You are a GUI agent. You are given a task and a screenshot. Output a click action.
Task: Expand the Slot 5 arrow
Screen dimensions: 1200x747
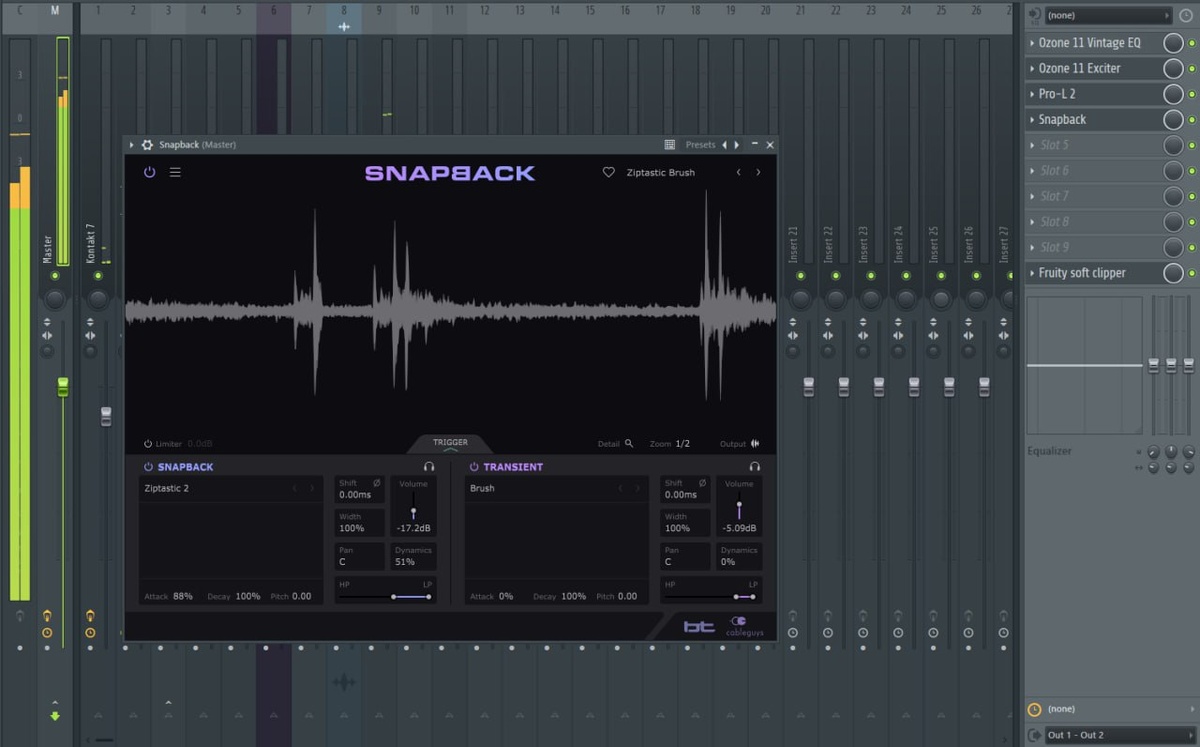[1032, 145]
